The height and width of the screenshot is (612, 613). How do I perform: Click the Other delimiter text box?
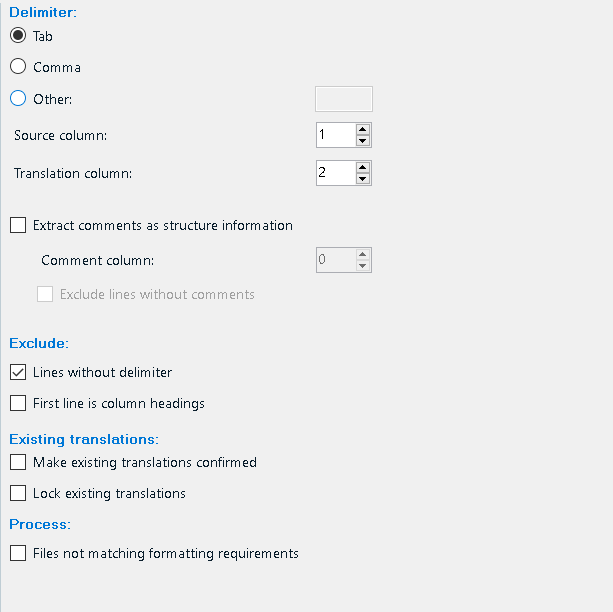344,99
